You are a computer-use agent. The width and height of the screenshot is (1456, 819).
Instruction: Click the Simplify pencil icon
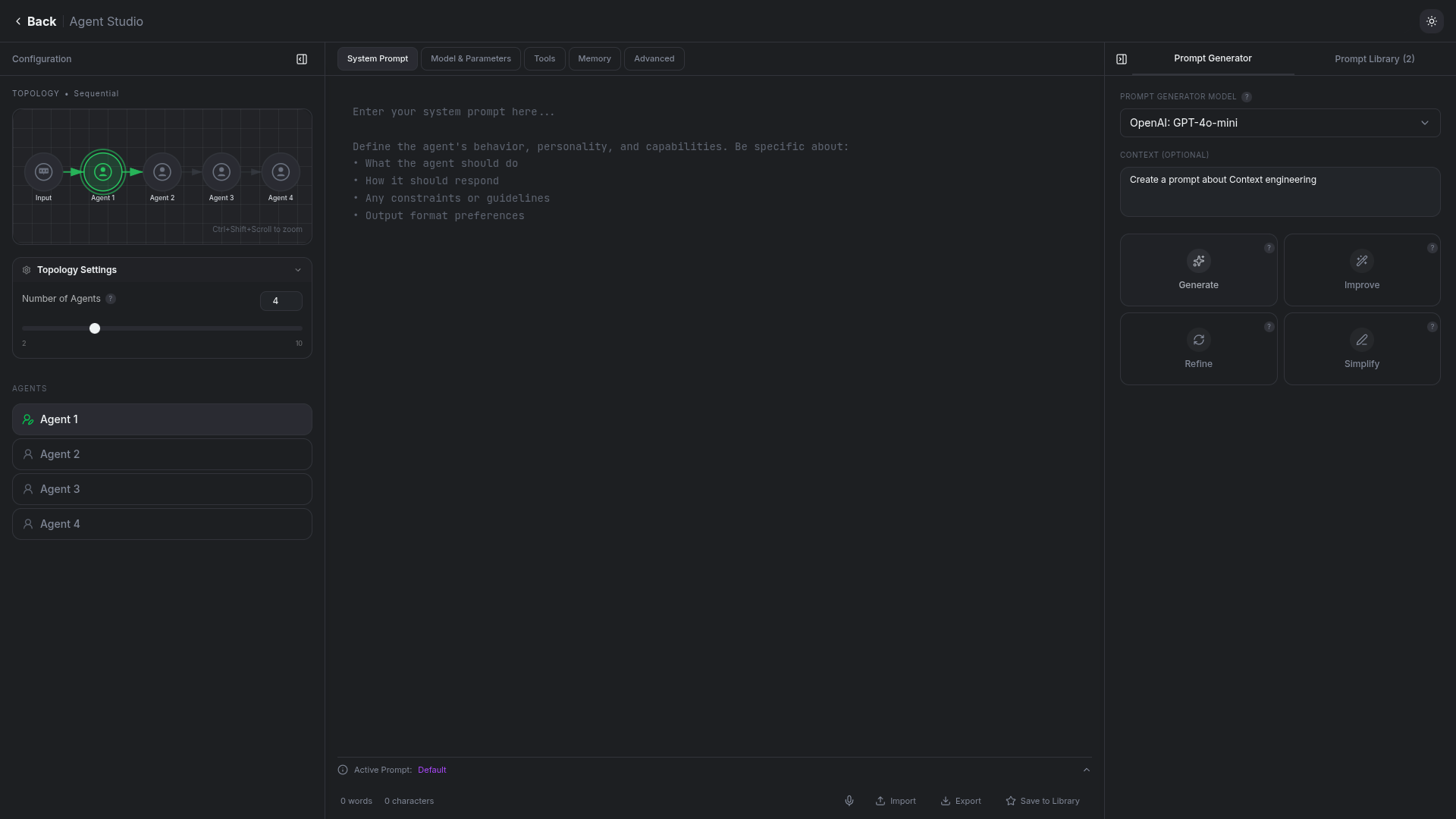1361,340
